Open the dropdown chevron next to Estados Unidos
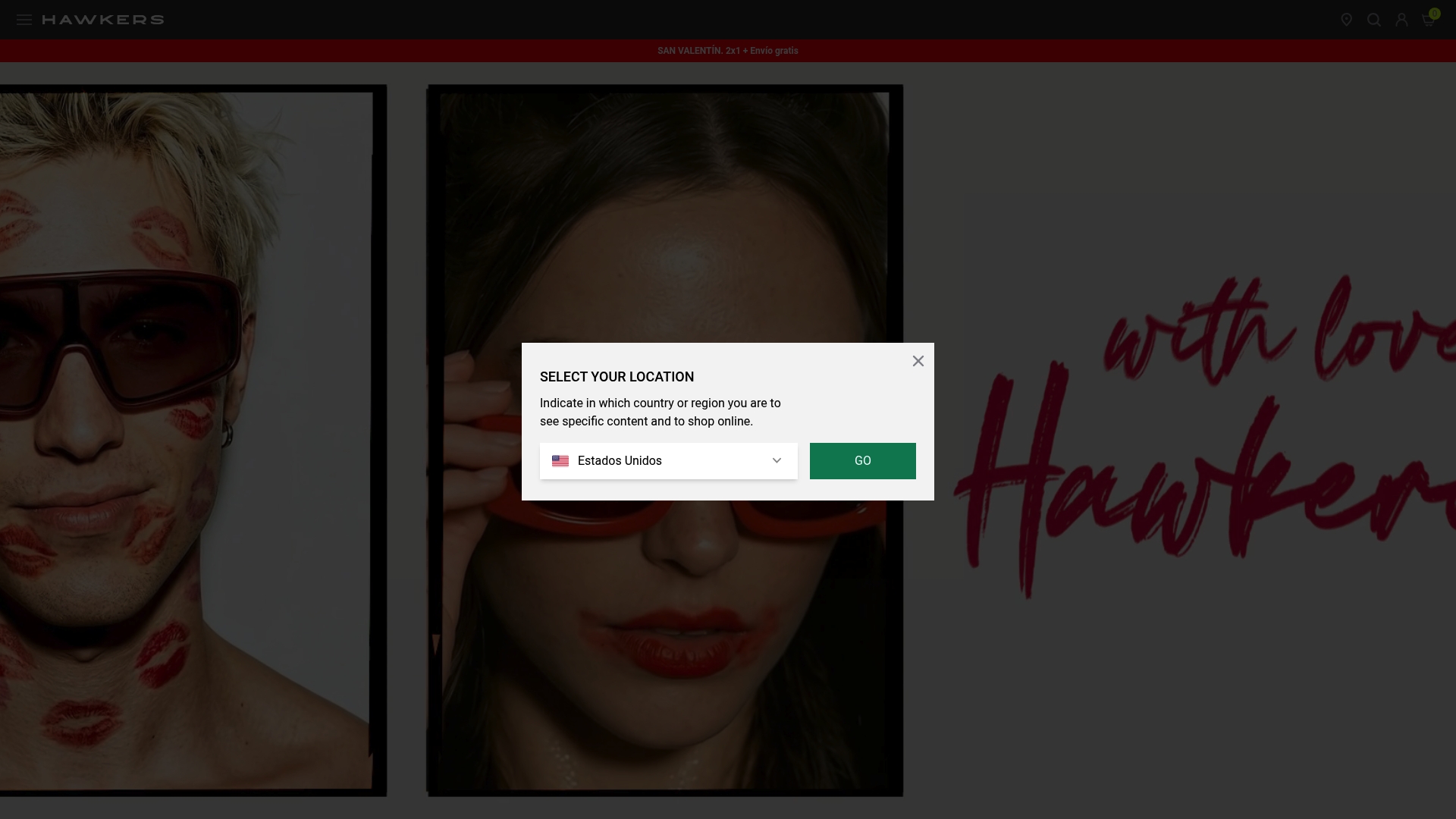Screen dimensions: 1456x819 [777, 461]
